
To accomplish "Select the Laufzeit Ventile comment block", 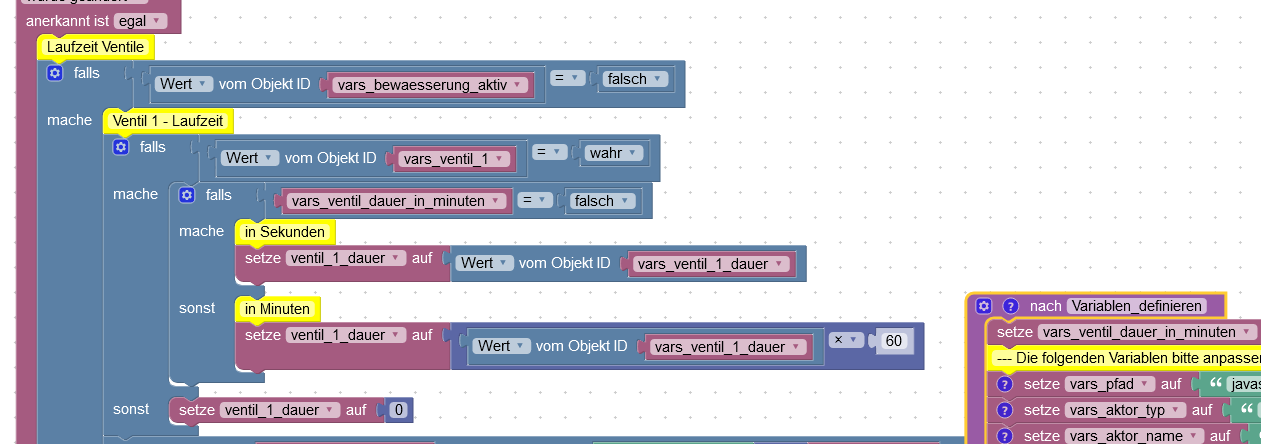I will 96,47.
